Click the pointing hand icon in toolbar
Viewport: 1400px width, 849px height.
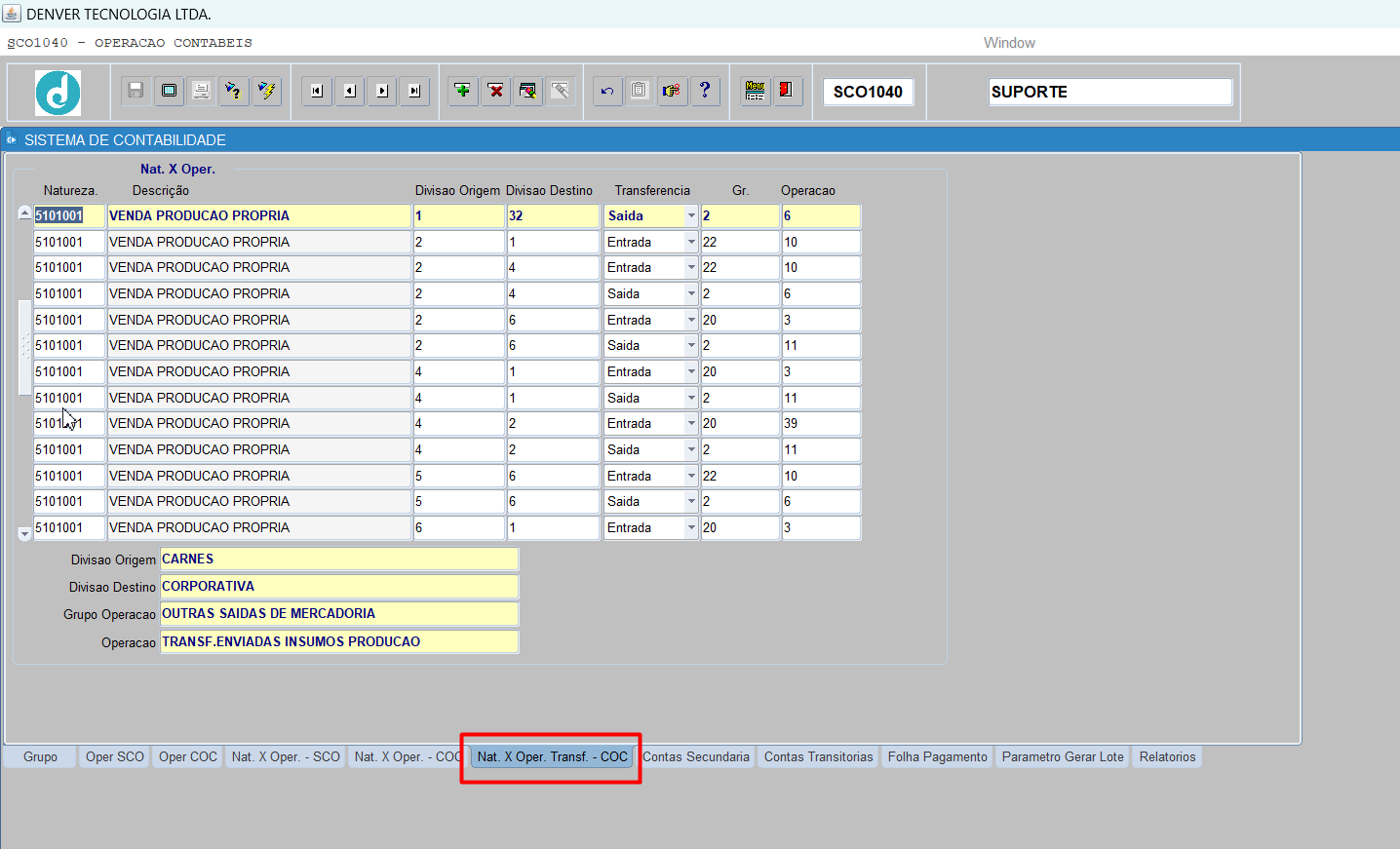point(672,91)
